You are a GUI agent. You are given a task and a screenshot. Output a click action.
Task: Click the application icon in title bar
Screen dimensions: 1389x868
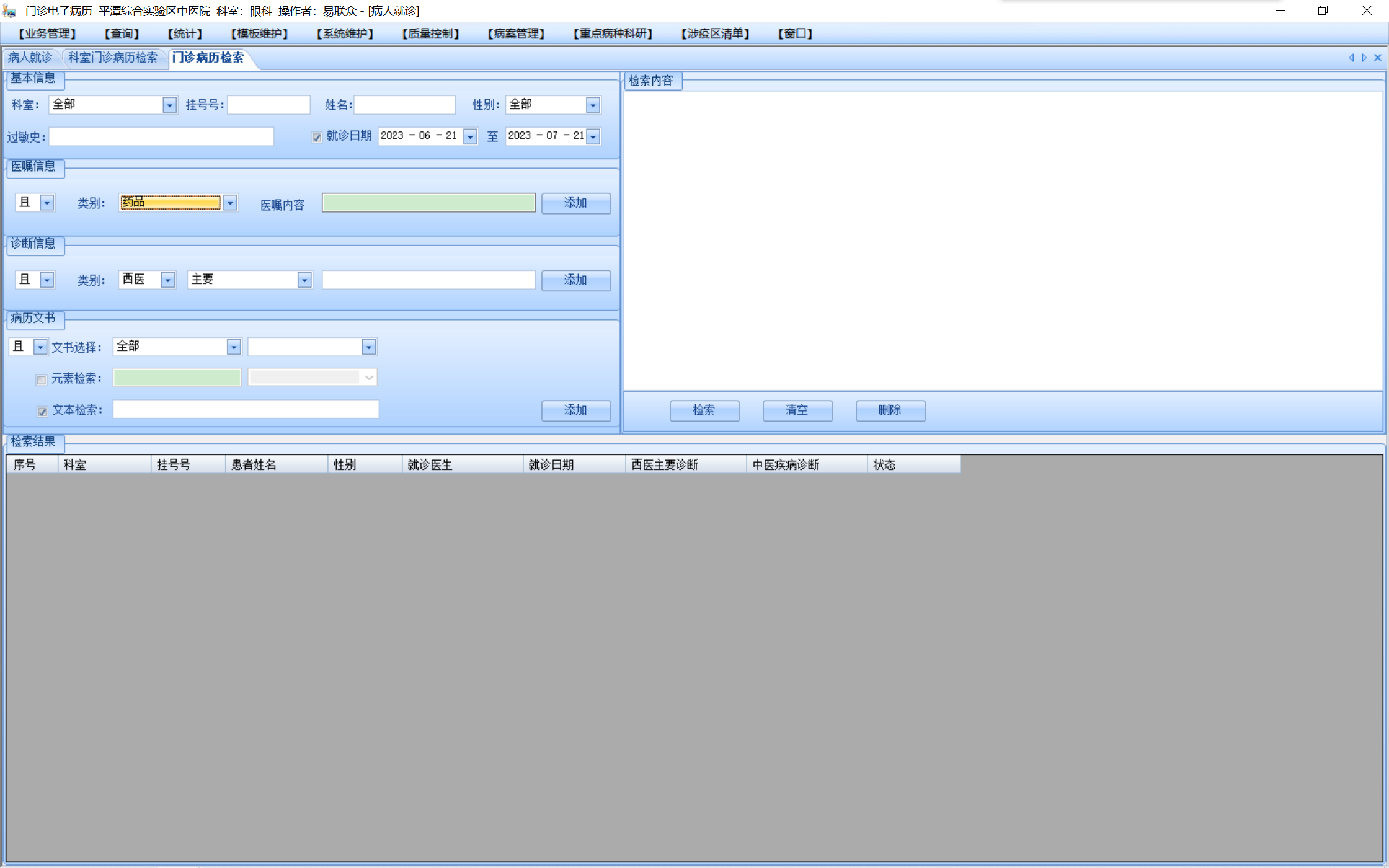(9, 11)
